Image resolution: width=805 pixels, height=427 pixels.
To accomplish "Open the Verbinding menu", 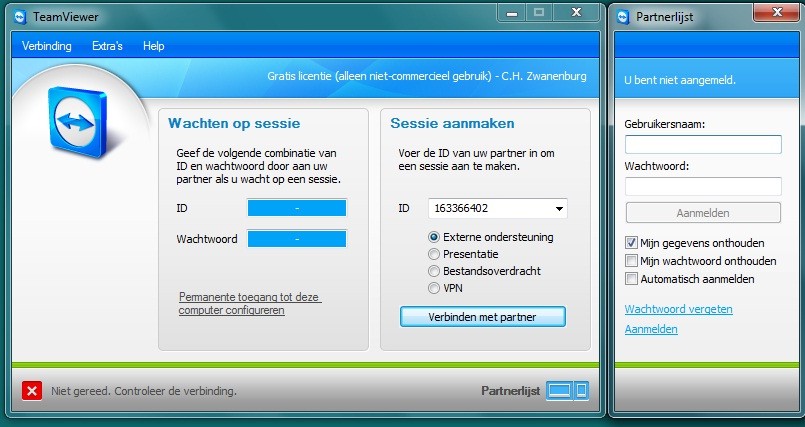I will click(47, 46).
